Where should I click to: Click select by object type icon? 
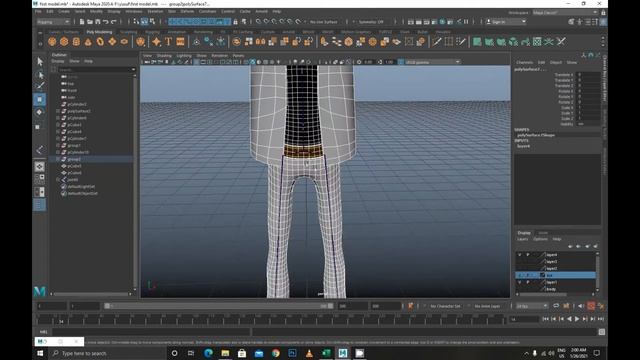point(144,22)
